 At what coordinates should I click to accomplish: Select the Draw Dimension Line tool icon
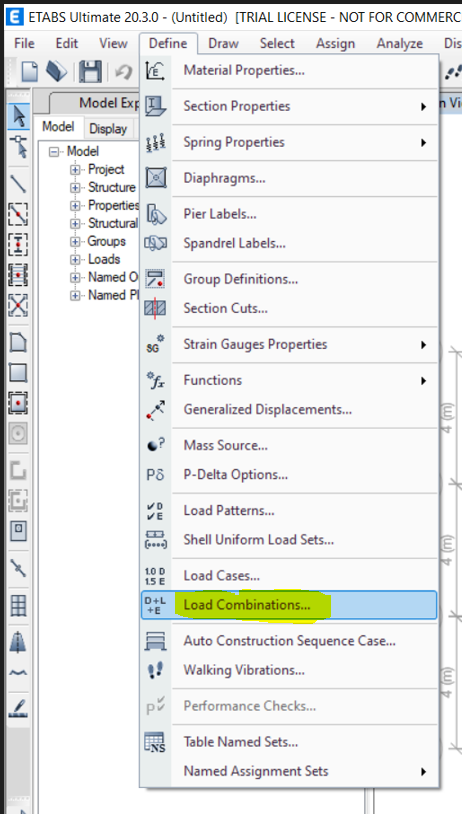(19, 642)
